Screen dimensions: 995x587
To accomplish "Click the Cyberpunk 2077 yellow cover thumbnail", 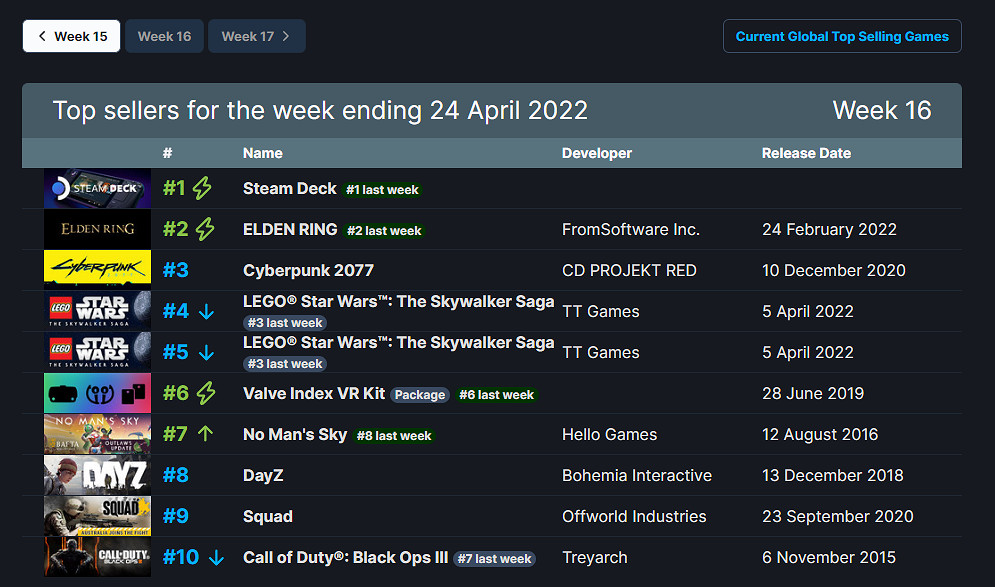I will [96, 269].
